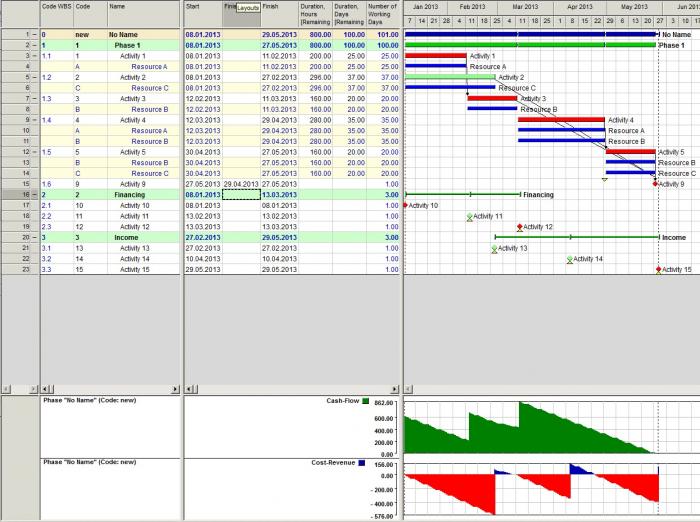Screen dimensions: 700x522
Task: Click the Layouts tooltip label in header
Action: point(248,8)
